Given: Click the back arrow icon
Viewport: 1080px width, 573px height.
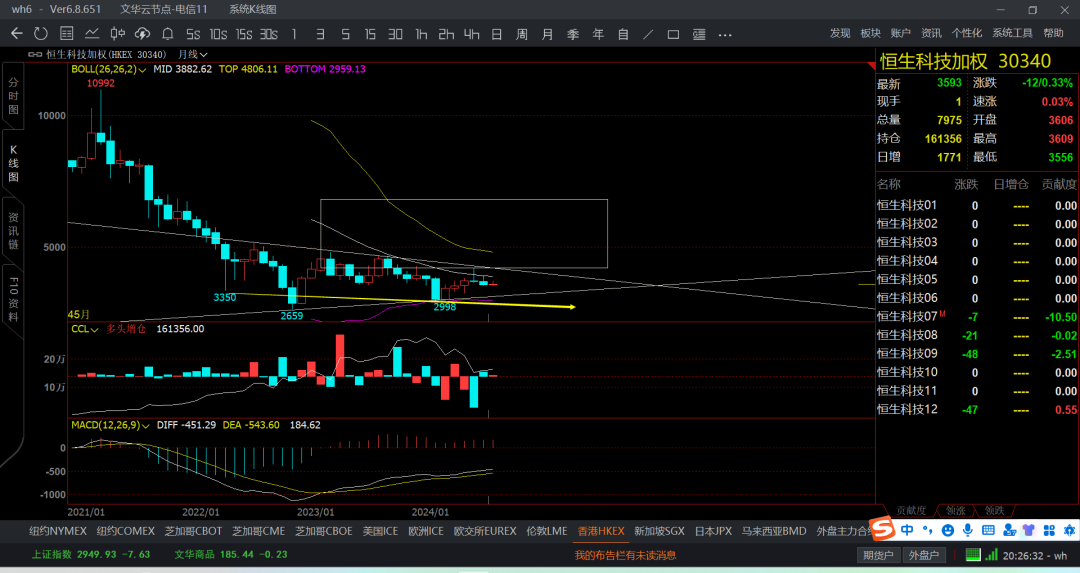Looking at the screenshot, I should pos(17,34).
